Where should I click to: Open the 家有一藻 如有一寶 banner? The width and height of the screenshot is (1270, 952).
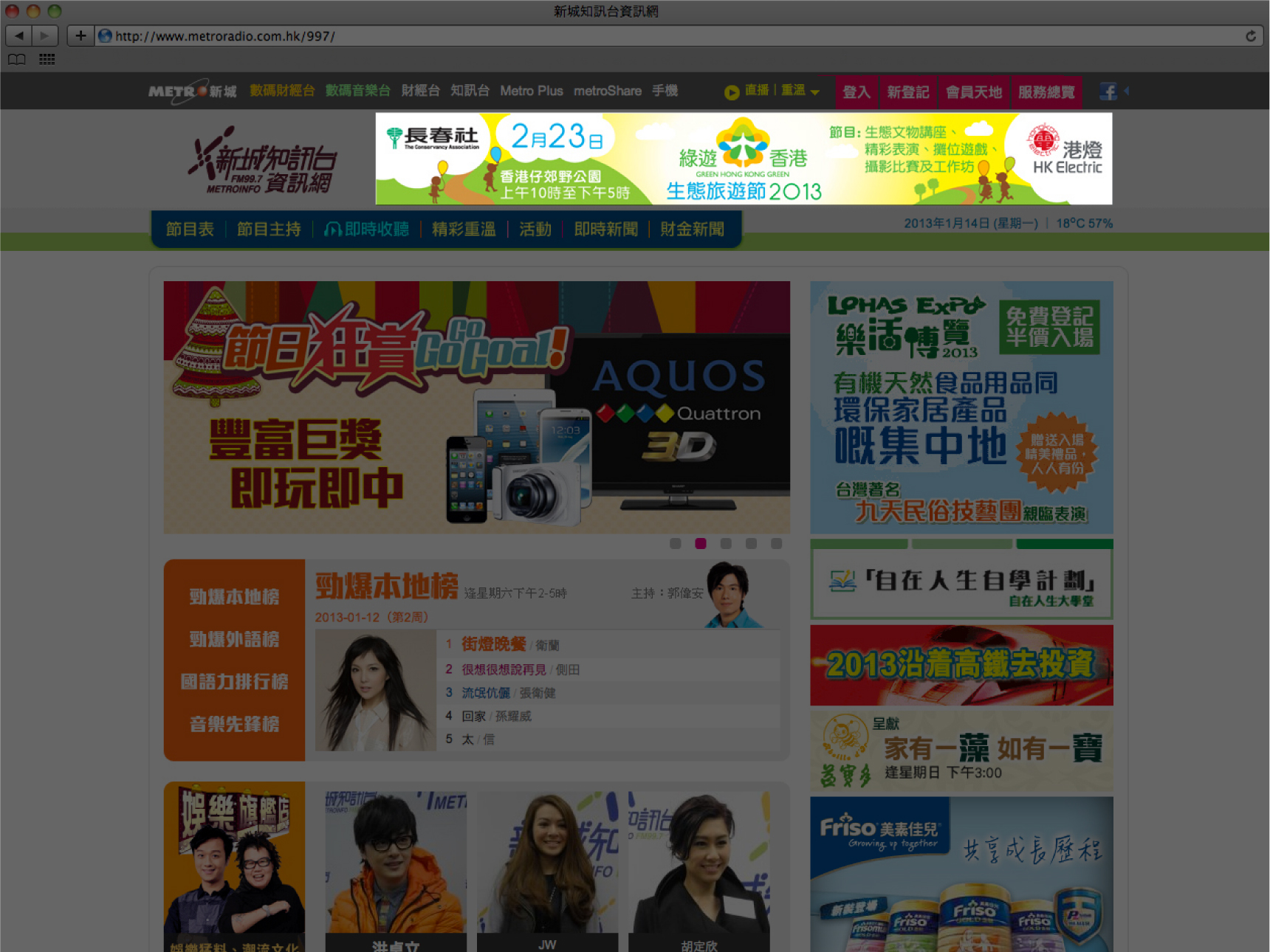(x=961, y=750)
